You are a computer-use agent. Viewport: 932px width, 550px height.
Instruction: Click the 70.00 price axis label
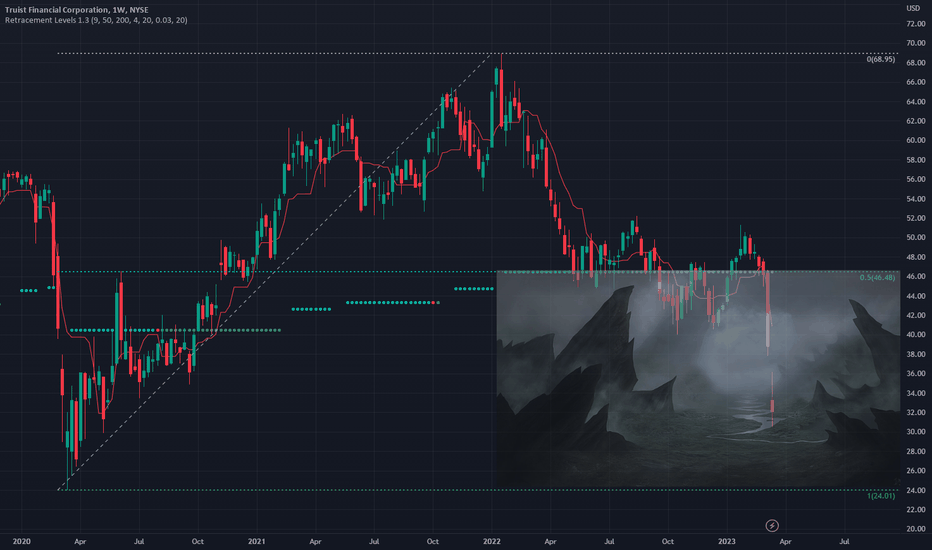click(916, 43)
